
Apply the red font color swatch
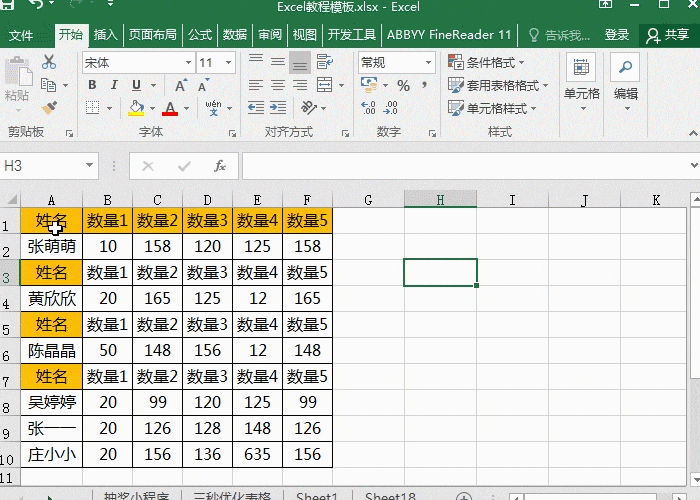click(170, 108)
